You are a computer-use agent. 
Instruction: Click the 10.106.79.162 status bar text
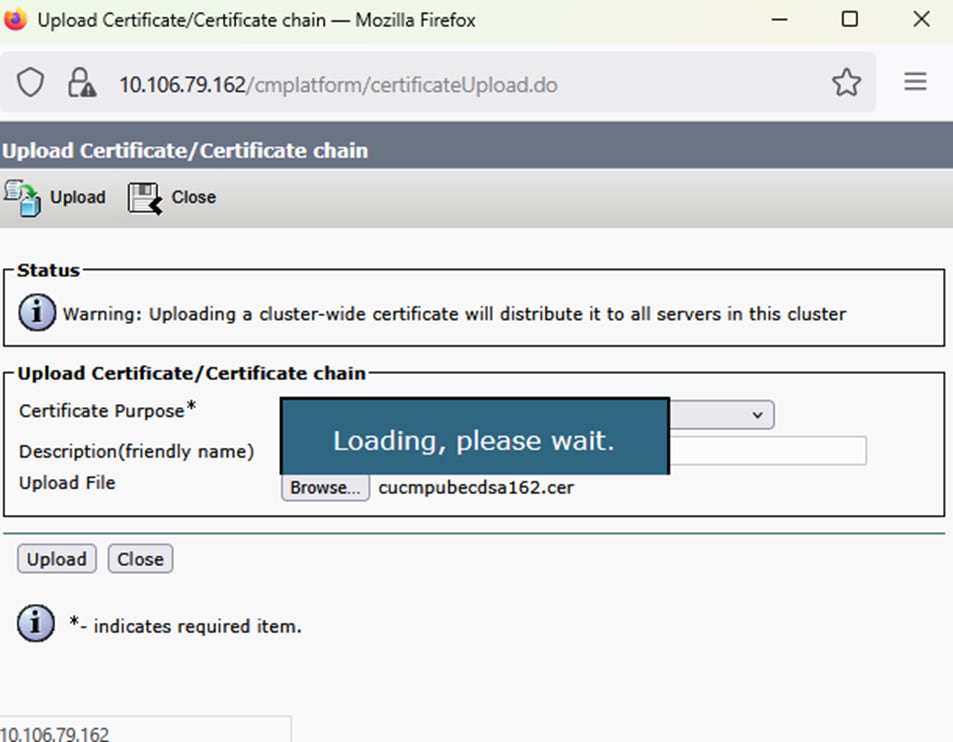point(54,733)
